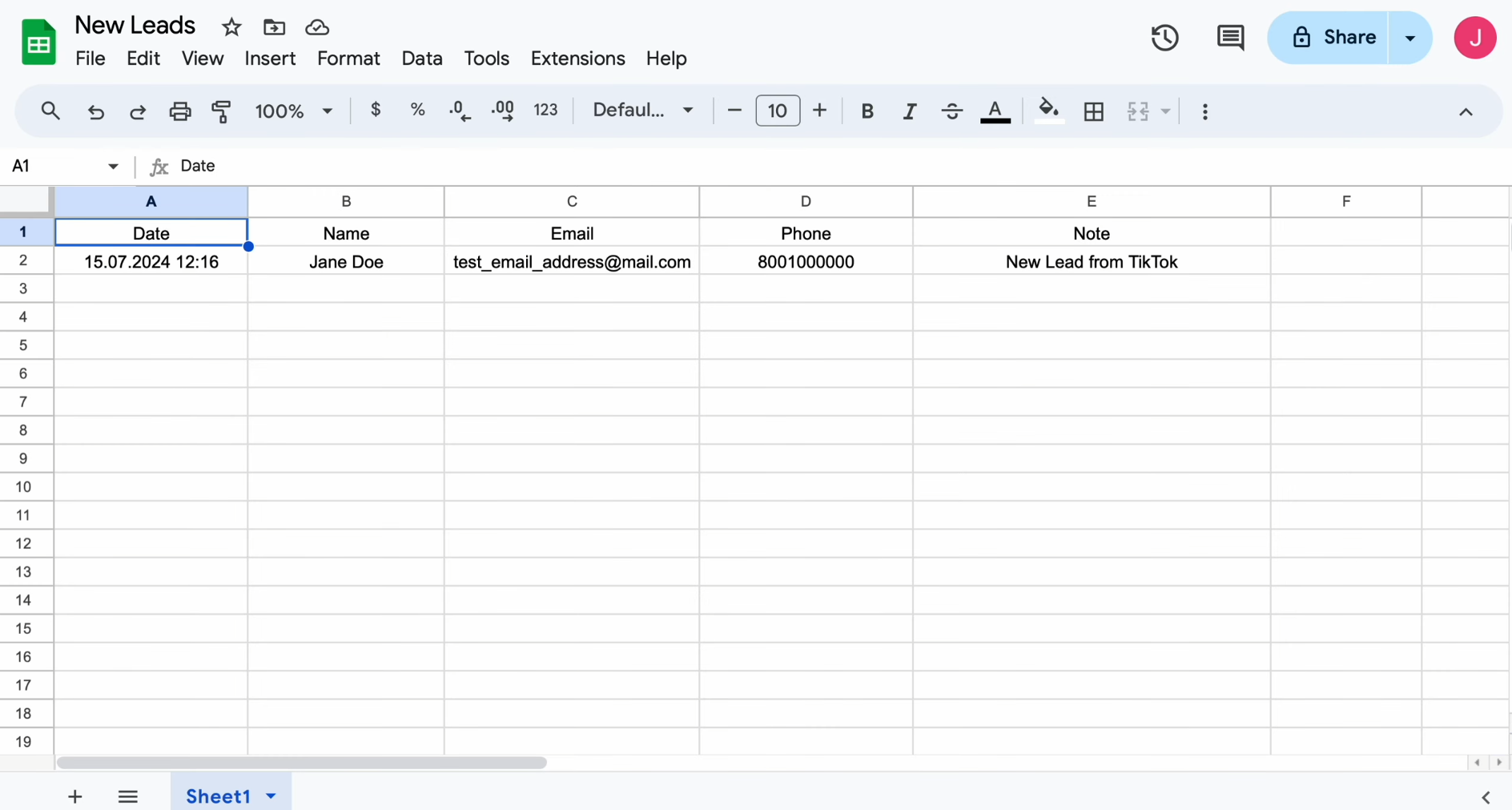
Task: Decrease decimal places
Action: click(460, 111)
